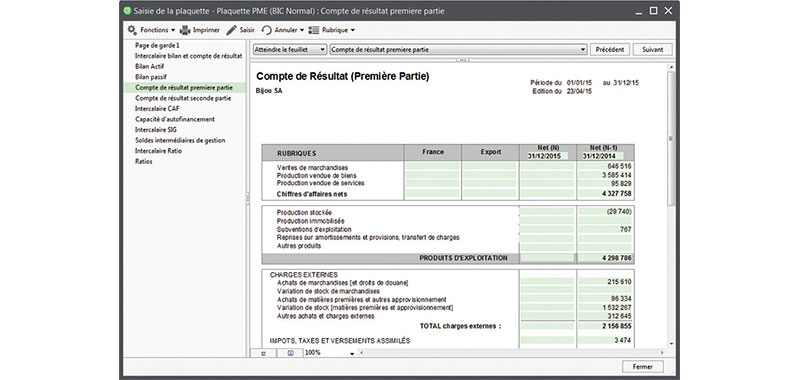This screenshot has width=800, height=380.
Task: Select 'Bilan passif' in the sheet list
Action: (x=151, y=77)
